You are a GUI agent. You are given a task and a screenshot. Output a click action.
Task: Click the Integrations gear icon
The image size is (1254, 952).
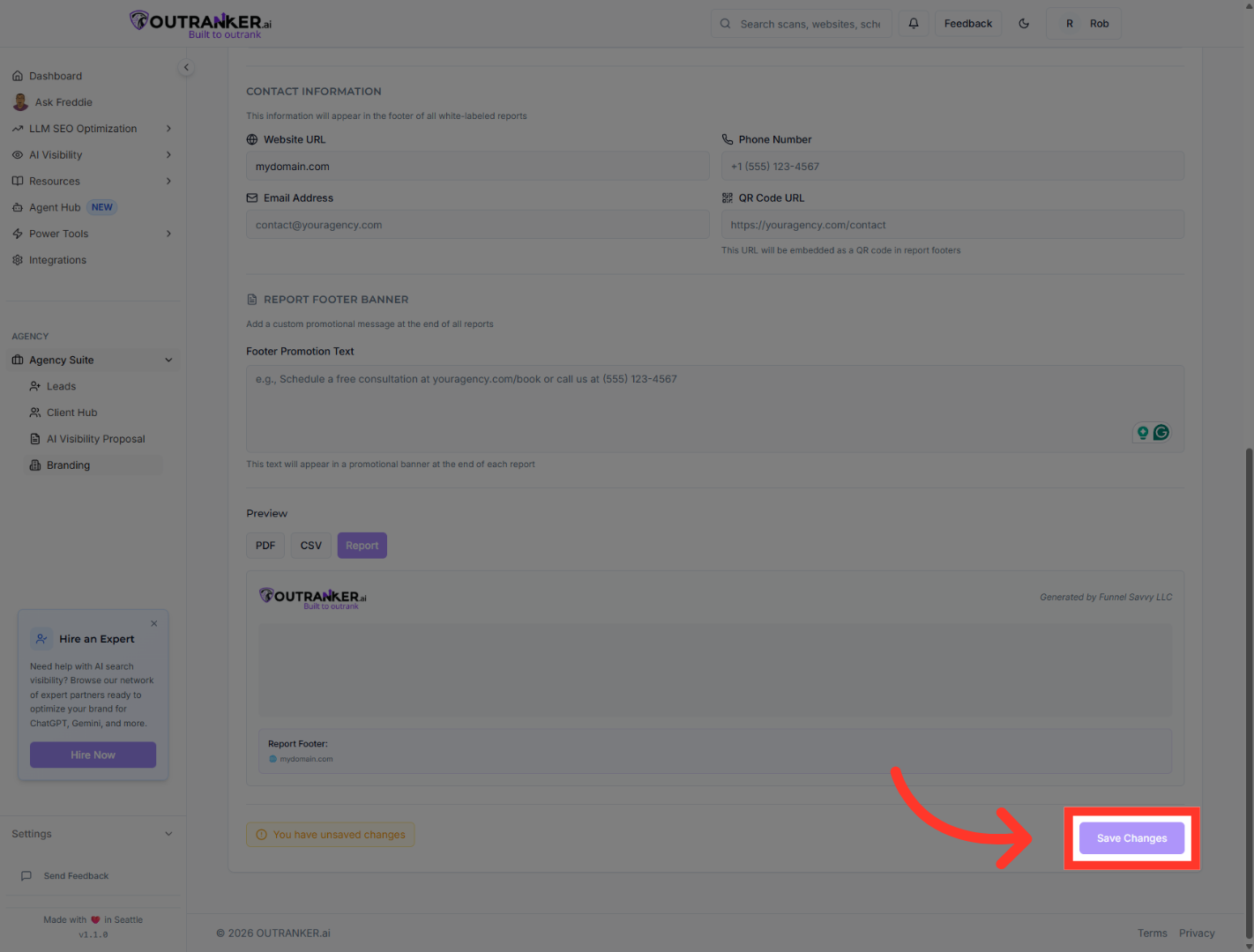19,259
